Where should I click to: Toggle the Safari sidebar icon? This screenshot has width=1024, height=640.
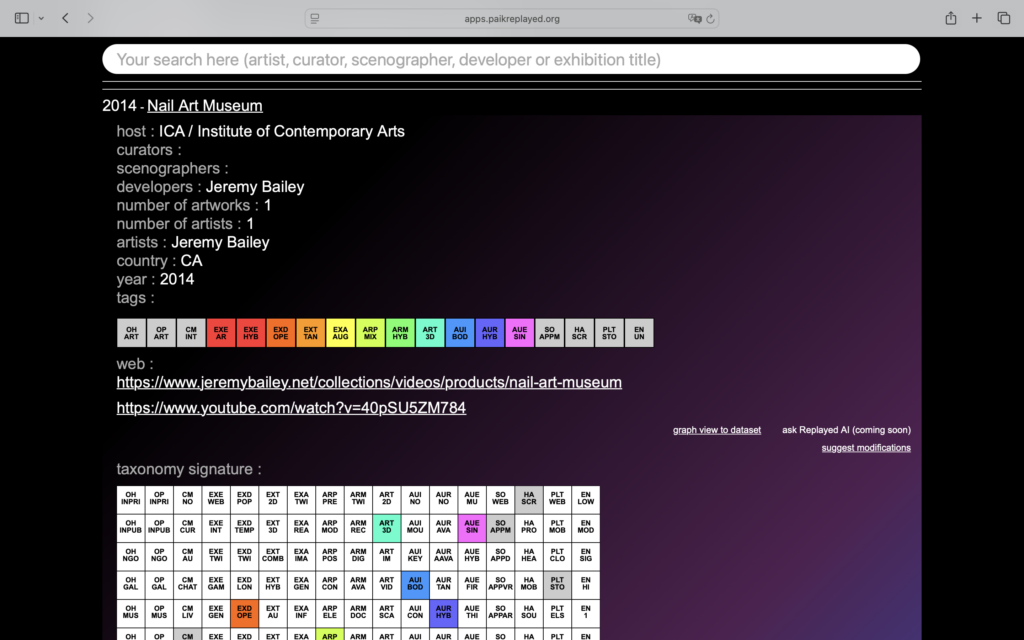coord(22,18)
